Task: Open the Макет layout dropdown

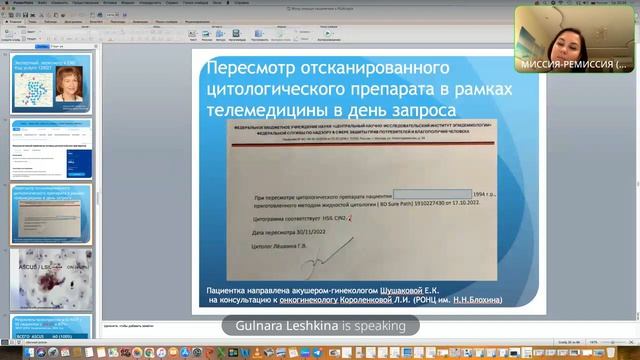Action: pos(30,31)
